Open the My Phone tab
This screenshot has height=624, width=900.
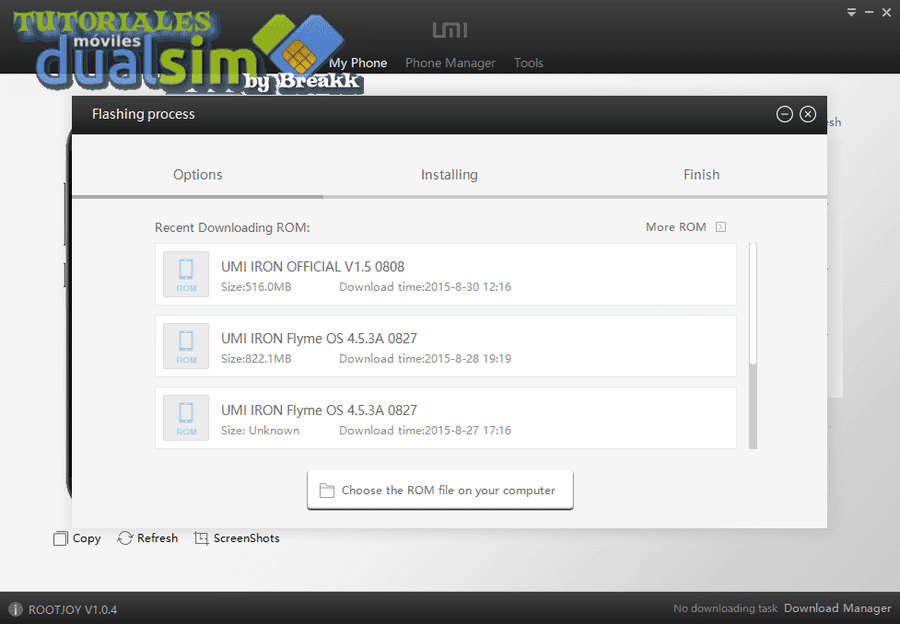point(358,63)
